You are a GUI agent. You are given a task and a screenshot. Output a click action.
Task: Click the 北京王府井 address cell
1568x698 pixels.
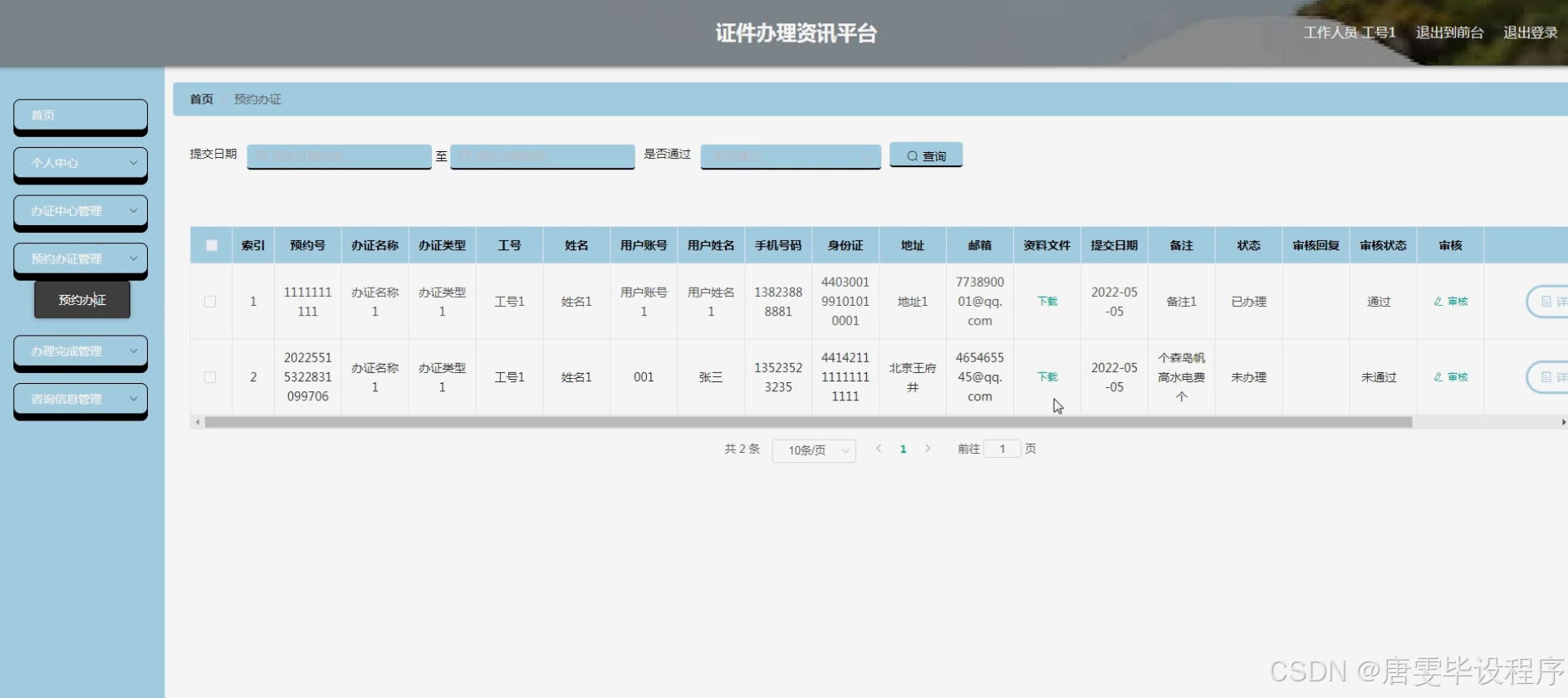pos(913,377)
